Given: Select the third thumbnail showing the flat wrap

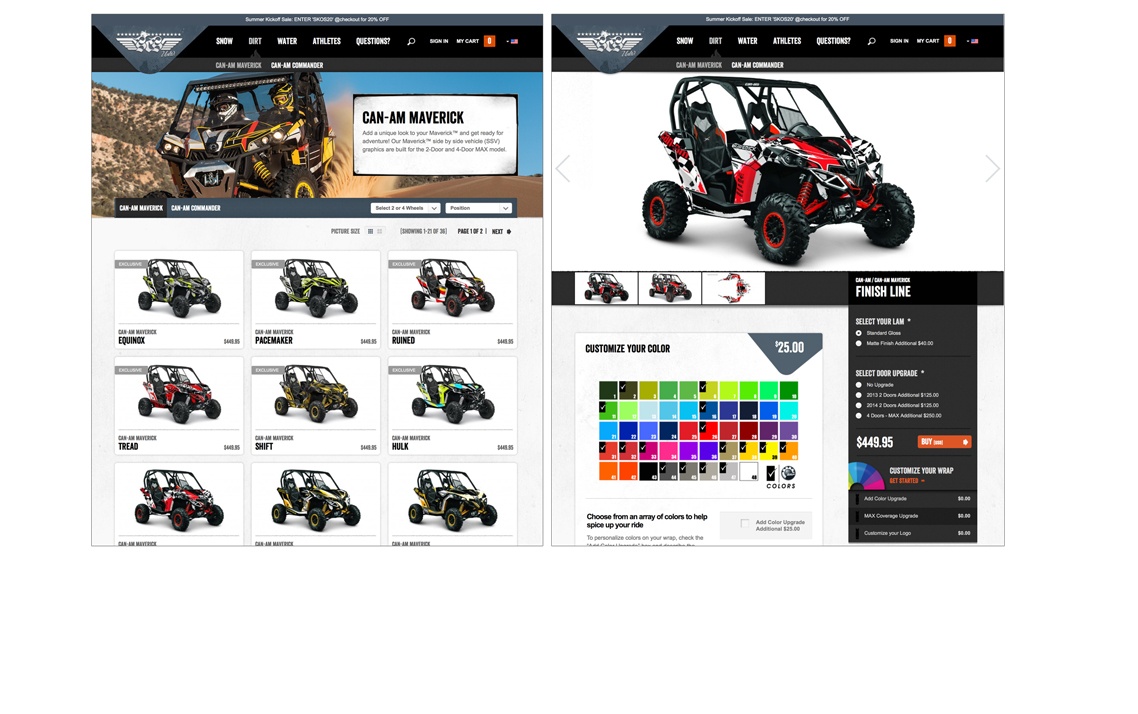Looking at the screenshot, I should pyautogui.click(x=734, y=288).
